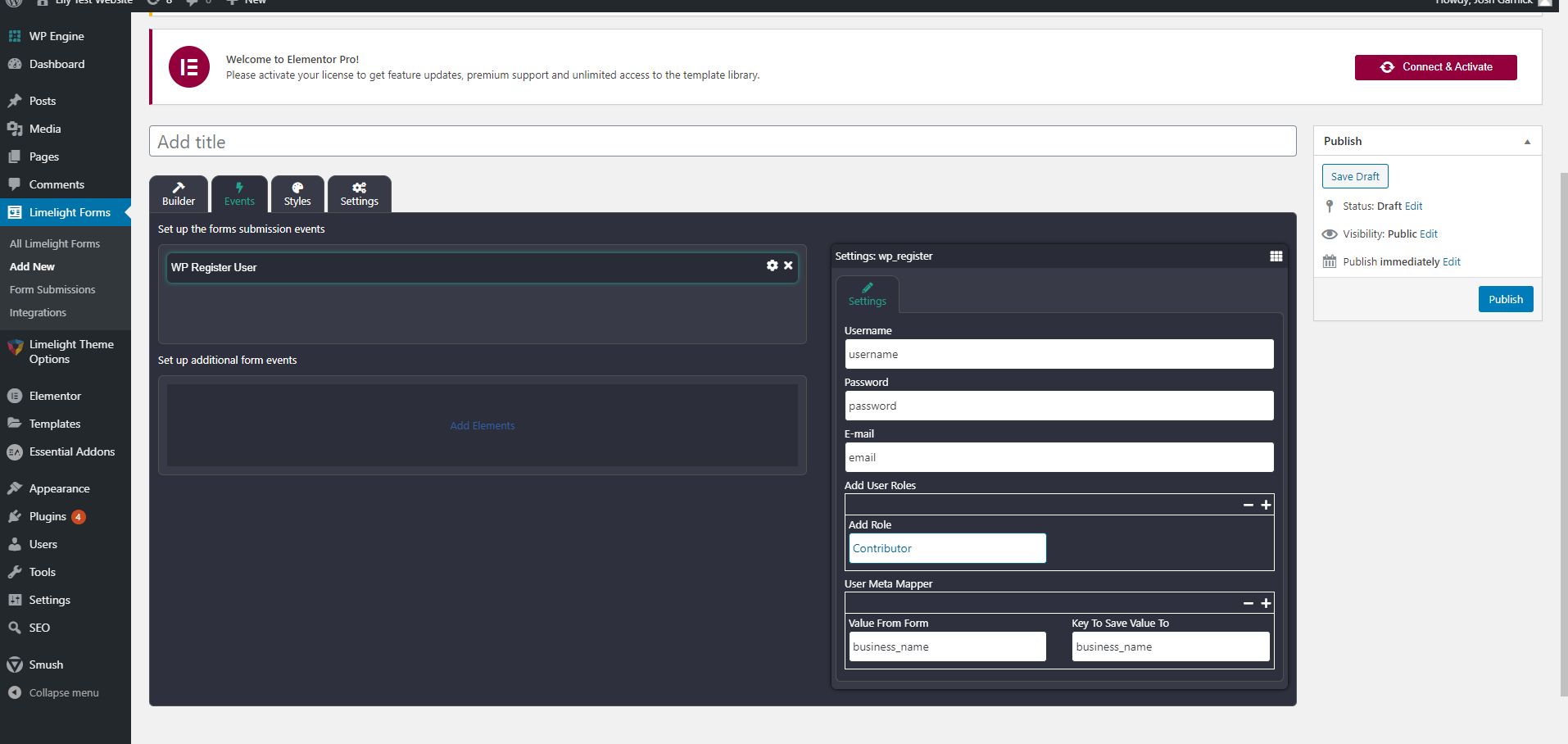Click into the Add title field

[x=722, y=142]
